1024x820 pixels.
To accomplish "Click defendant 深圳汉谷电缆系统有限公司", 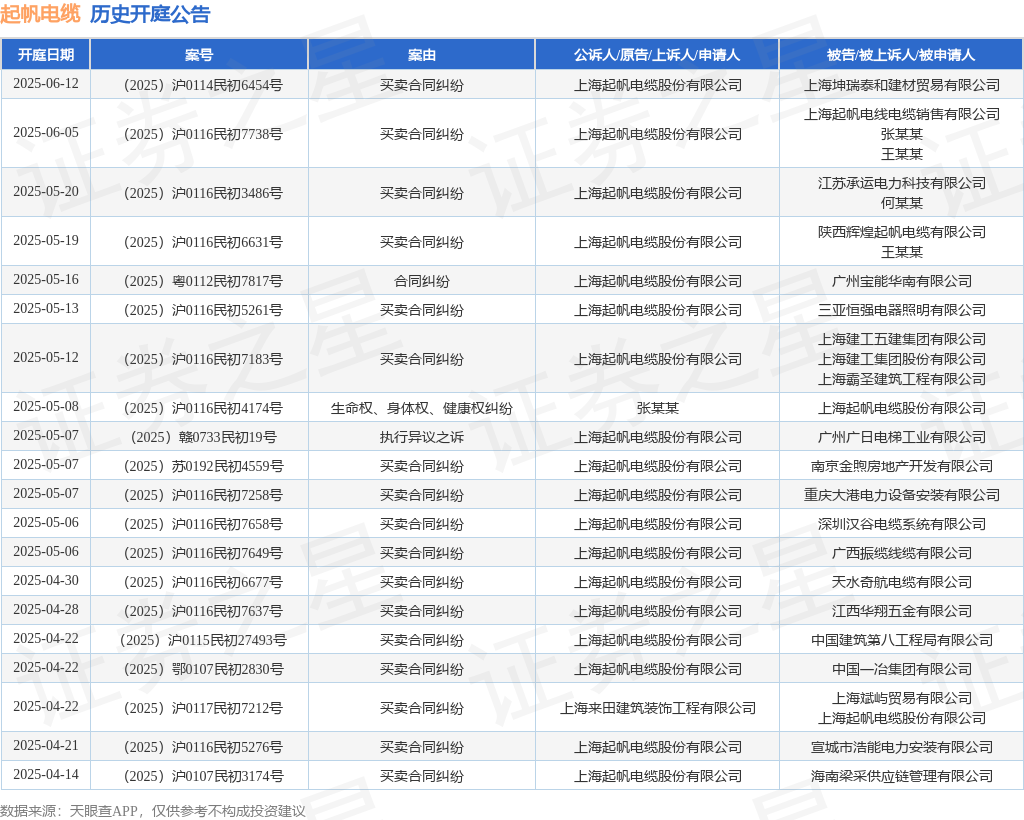I will click(x=902, y=524).
